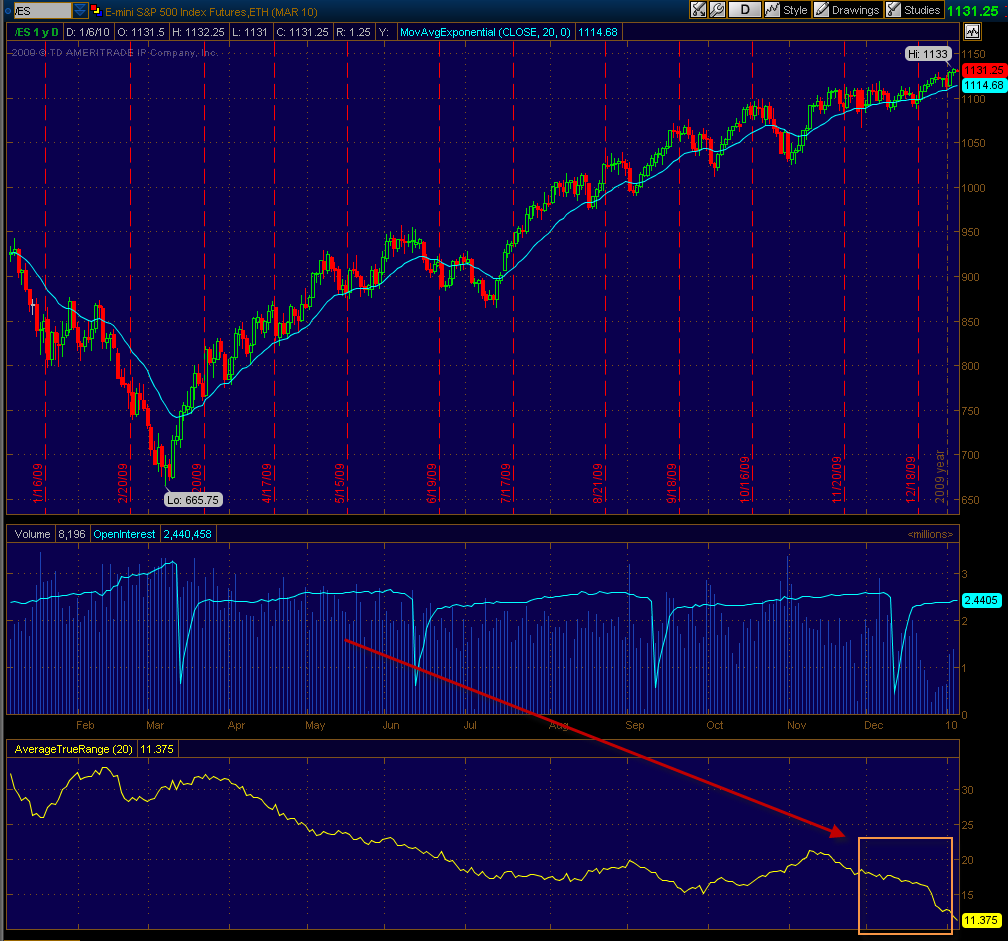Click the OpenInterest study label
This screenshot has height=941, width=1008.
pos(124,534)
